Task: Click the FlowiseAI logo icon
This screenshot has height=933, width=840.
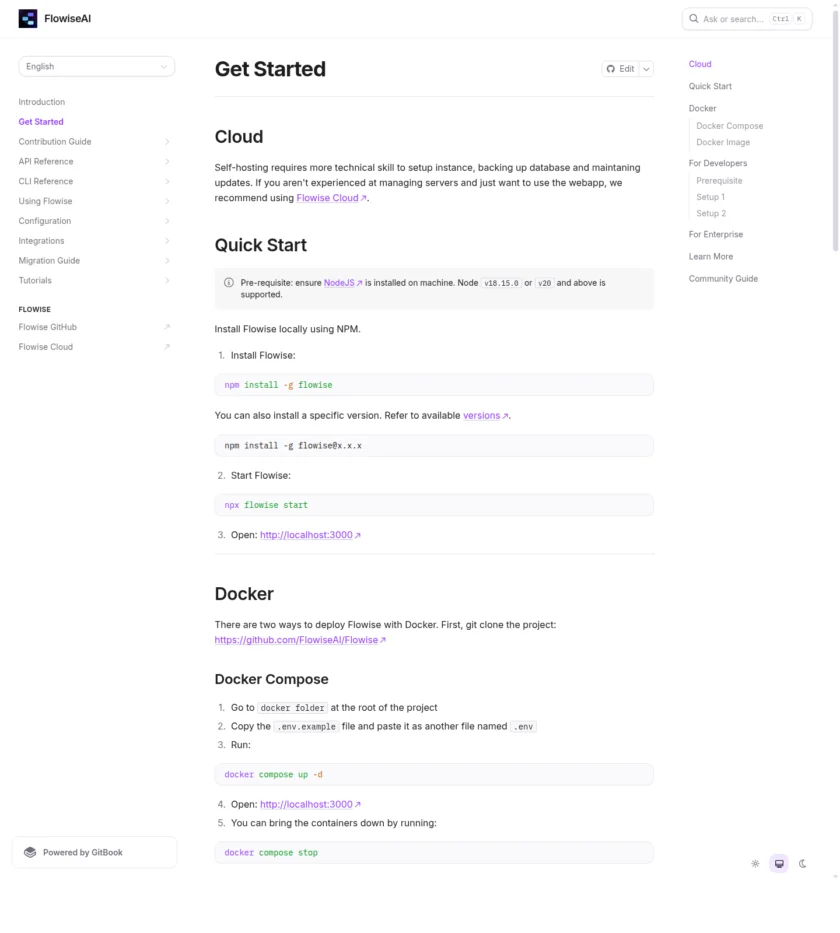Action: coord(28,18)
